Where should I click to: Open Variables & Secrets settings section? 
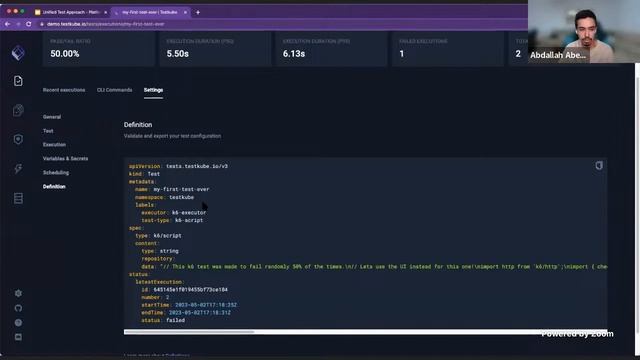65,159
